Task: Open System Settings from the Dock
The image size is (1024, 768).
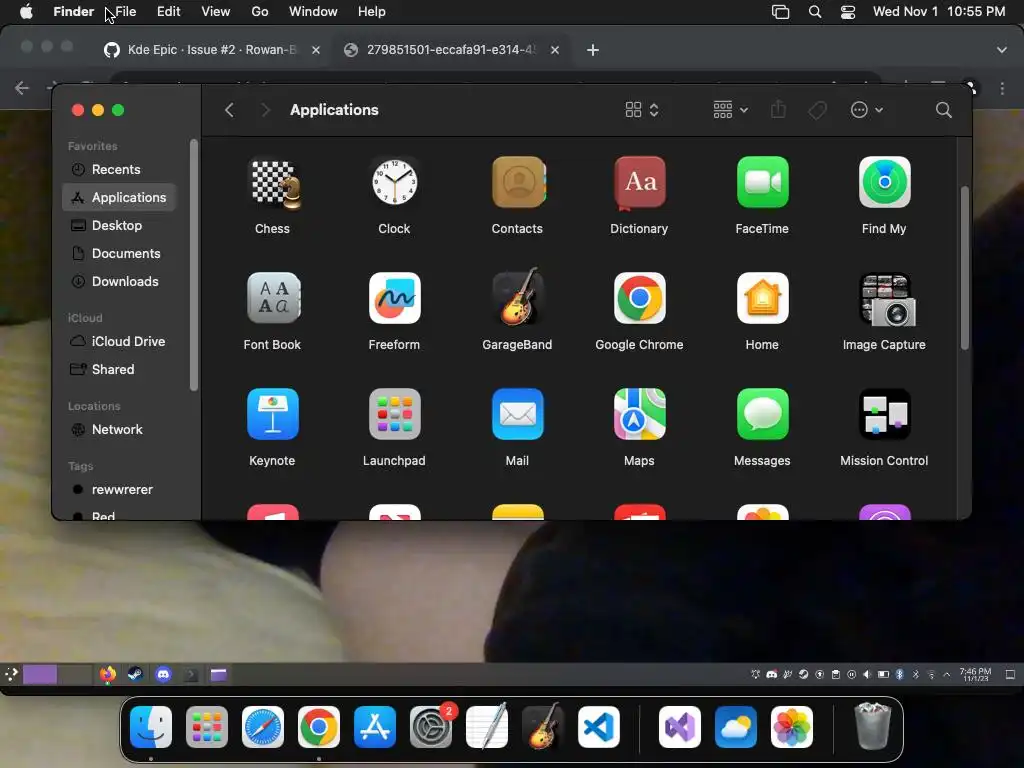Action: pos(431,727)
